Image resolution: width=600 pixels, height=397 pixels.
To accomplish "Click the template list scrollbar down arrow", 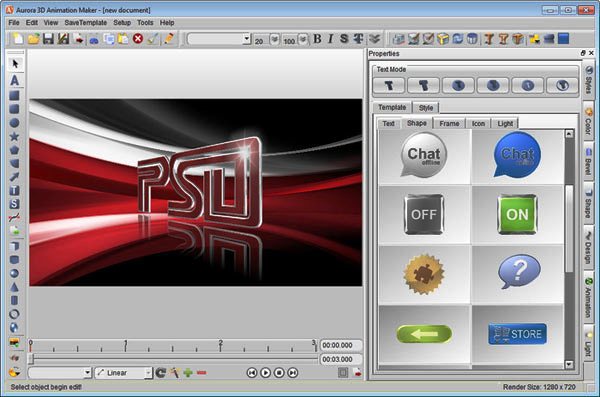I will [x=569, y=364].
